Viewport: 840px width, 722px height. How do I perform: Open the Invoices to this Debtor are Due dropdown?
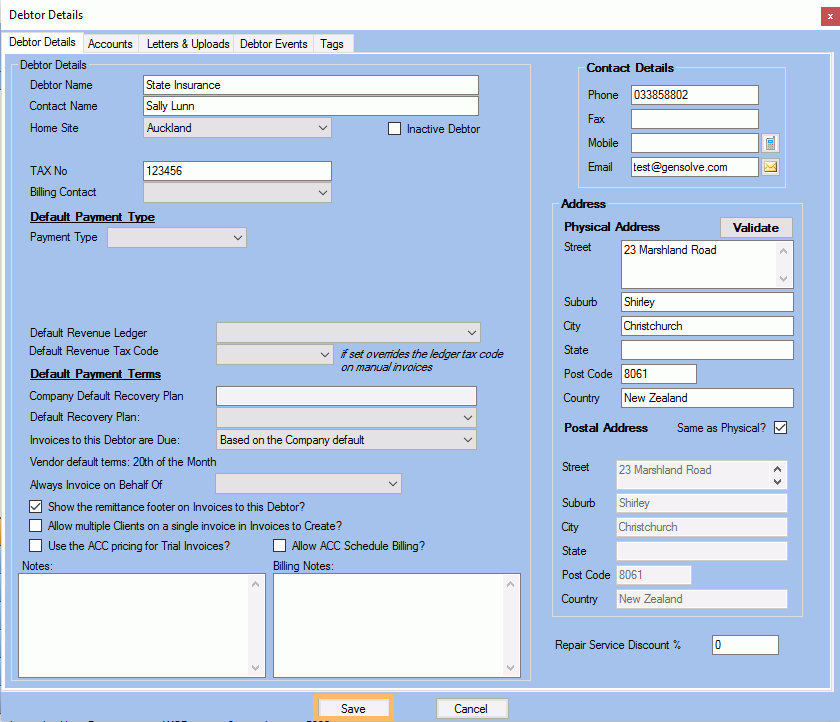click(x=466, y=439)
